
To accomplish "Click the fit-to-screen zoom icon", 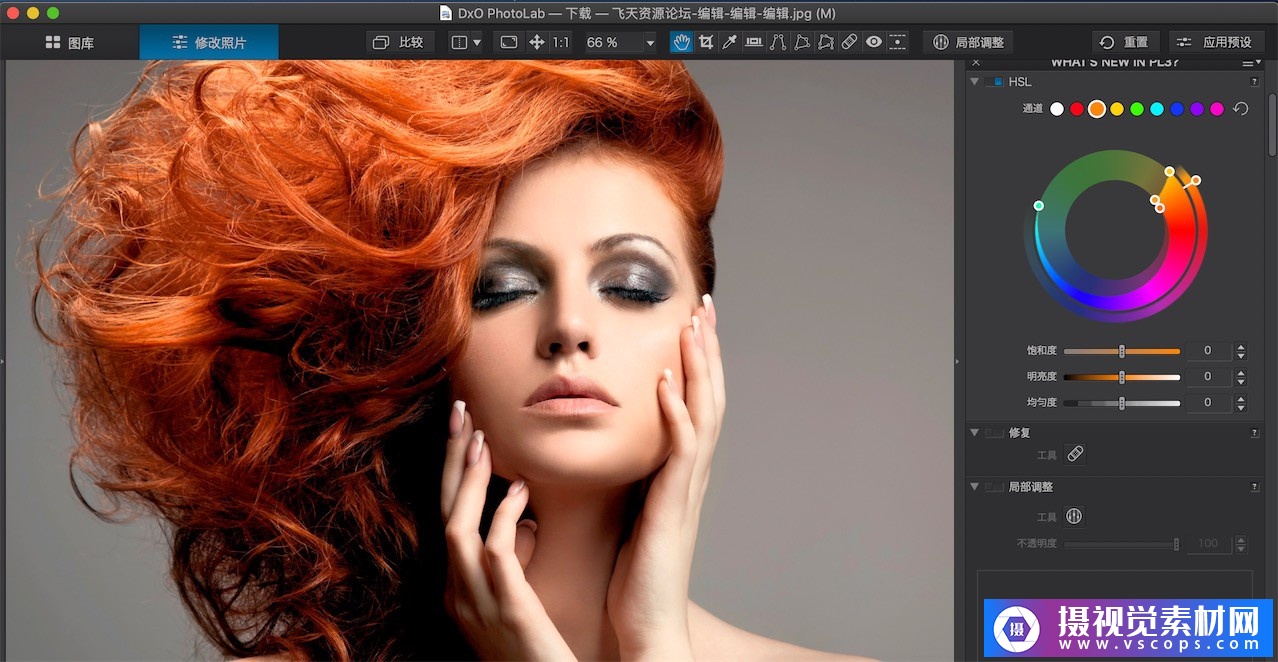I will pos(509,42).
